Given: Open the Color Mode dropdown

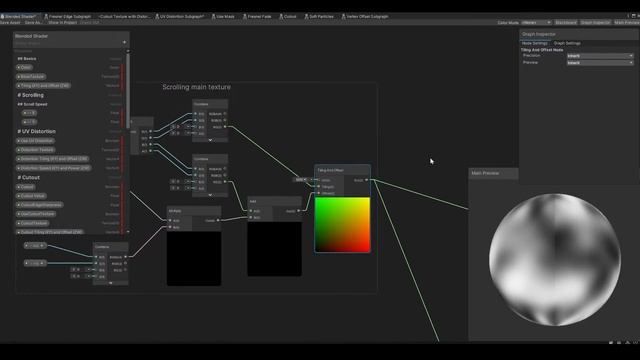Looking at the screenshot, I should (x=536, y=22).
